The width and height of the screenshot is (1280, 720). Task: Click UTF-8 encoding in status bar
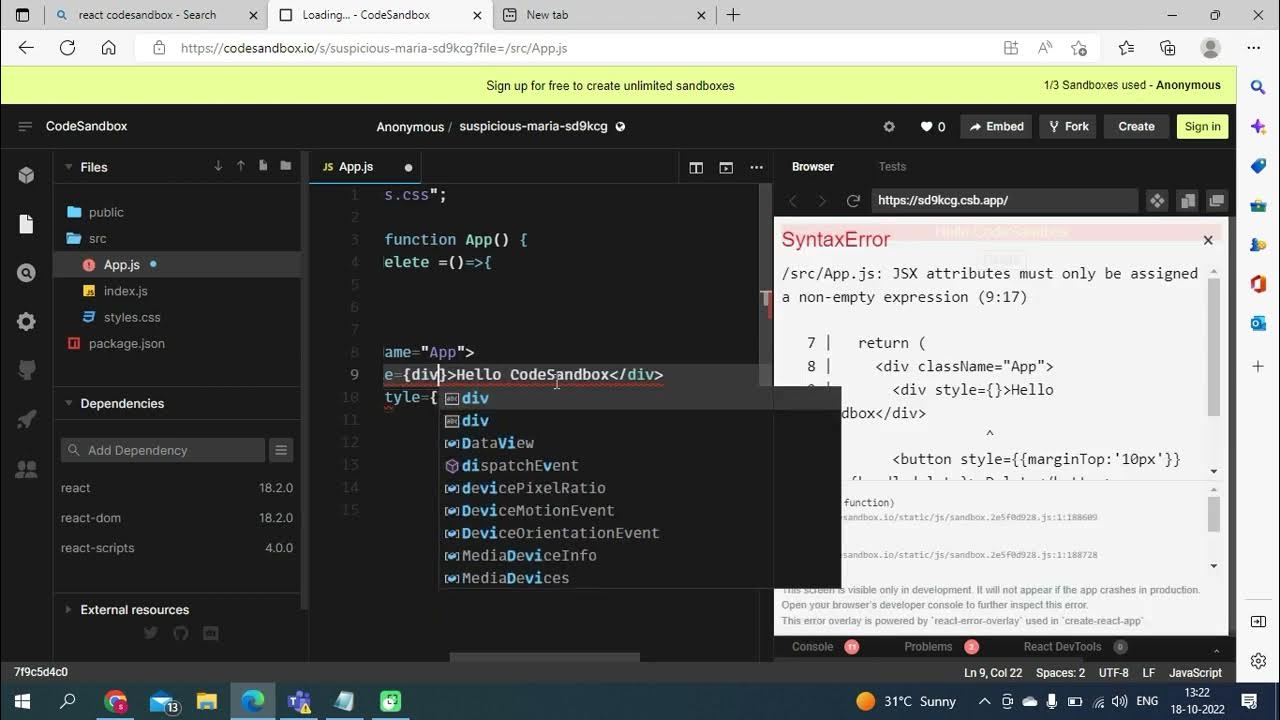point(1113,673)
